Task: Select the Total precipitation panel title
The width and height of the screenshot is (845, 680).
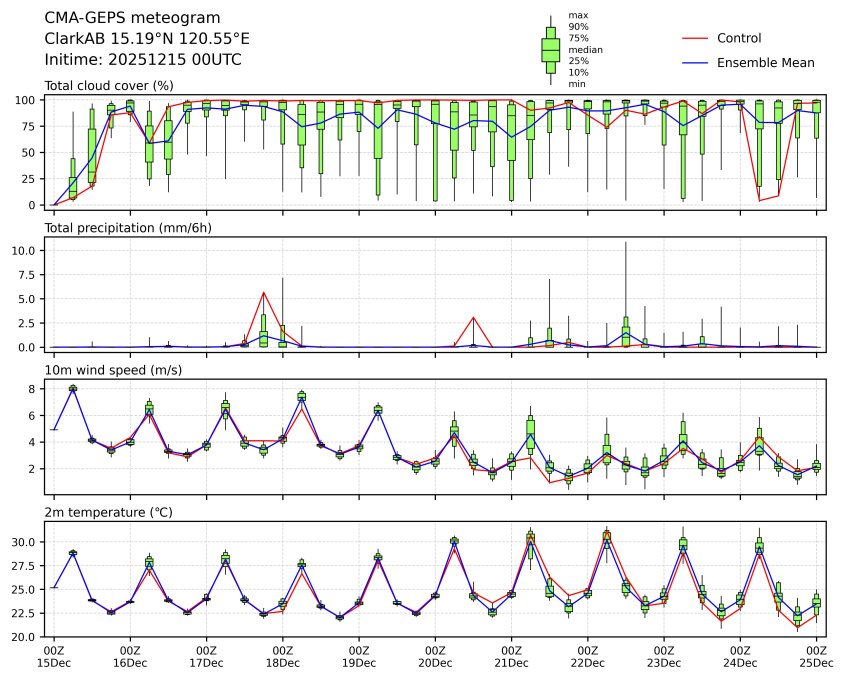Action: [128, 227]
